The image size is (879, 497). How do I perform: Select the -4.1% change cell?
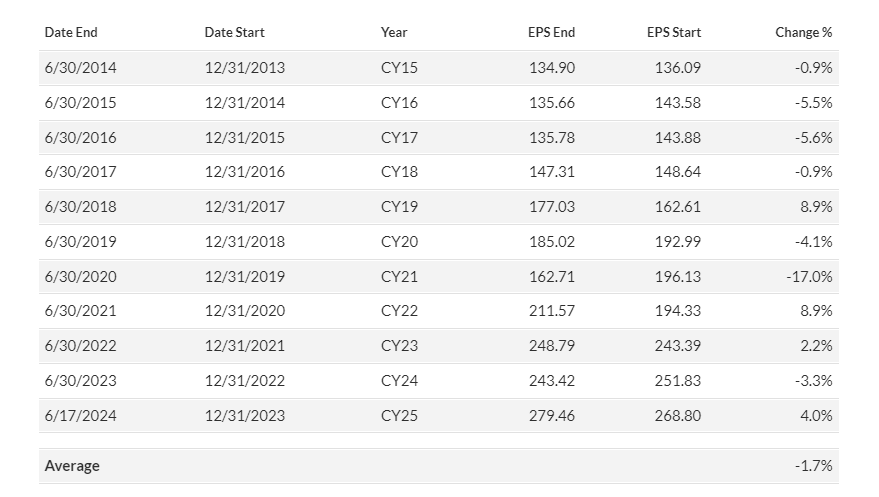coord(813,242)
